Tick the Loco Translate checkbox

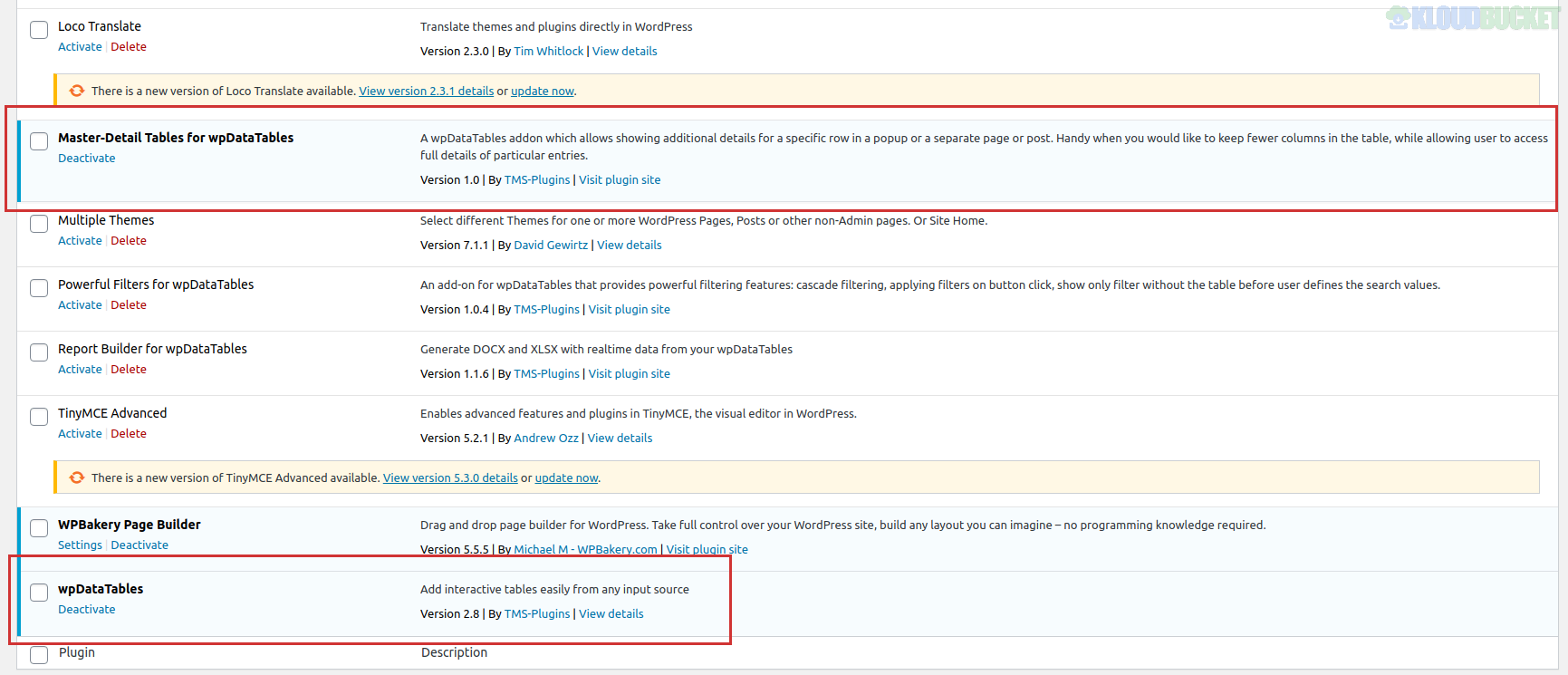tap(39, 30)
